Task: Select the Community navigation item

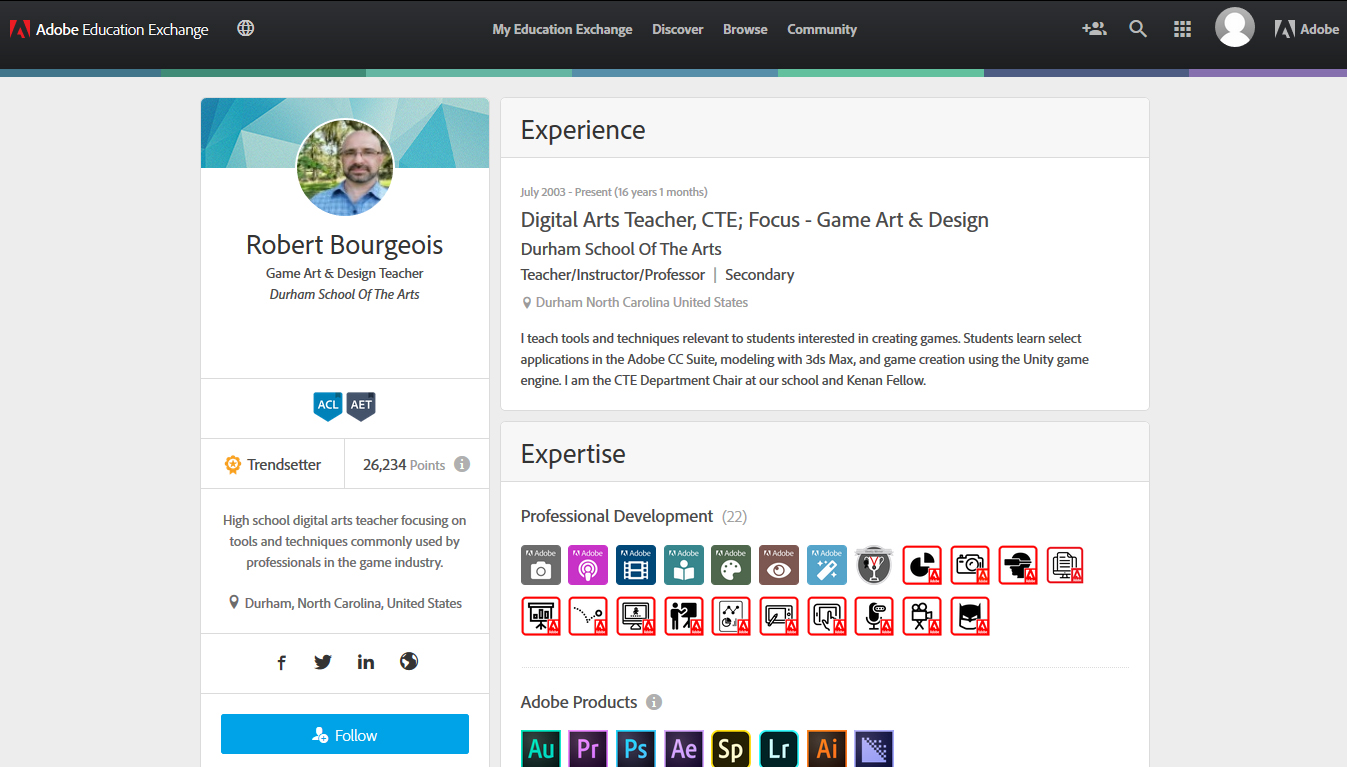Action: tap(821, 29)
